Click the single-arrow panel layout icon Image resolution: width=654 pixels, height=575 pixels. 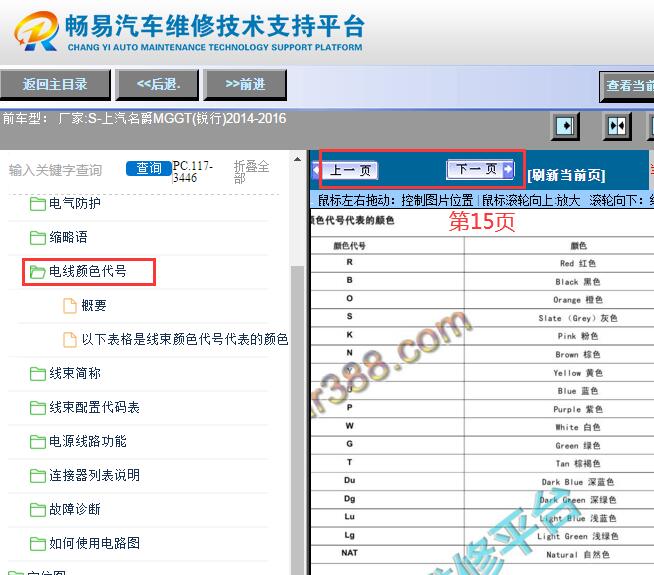tap(565, 126)
